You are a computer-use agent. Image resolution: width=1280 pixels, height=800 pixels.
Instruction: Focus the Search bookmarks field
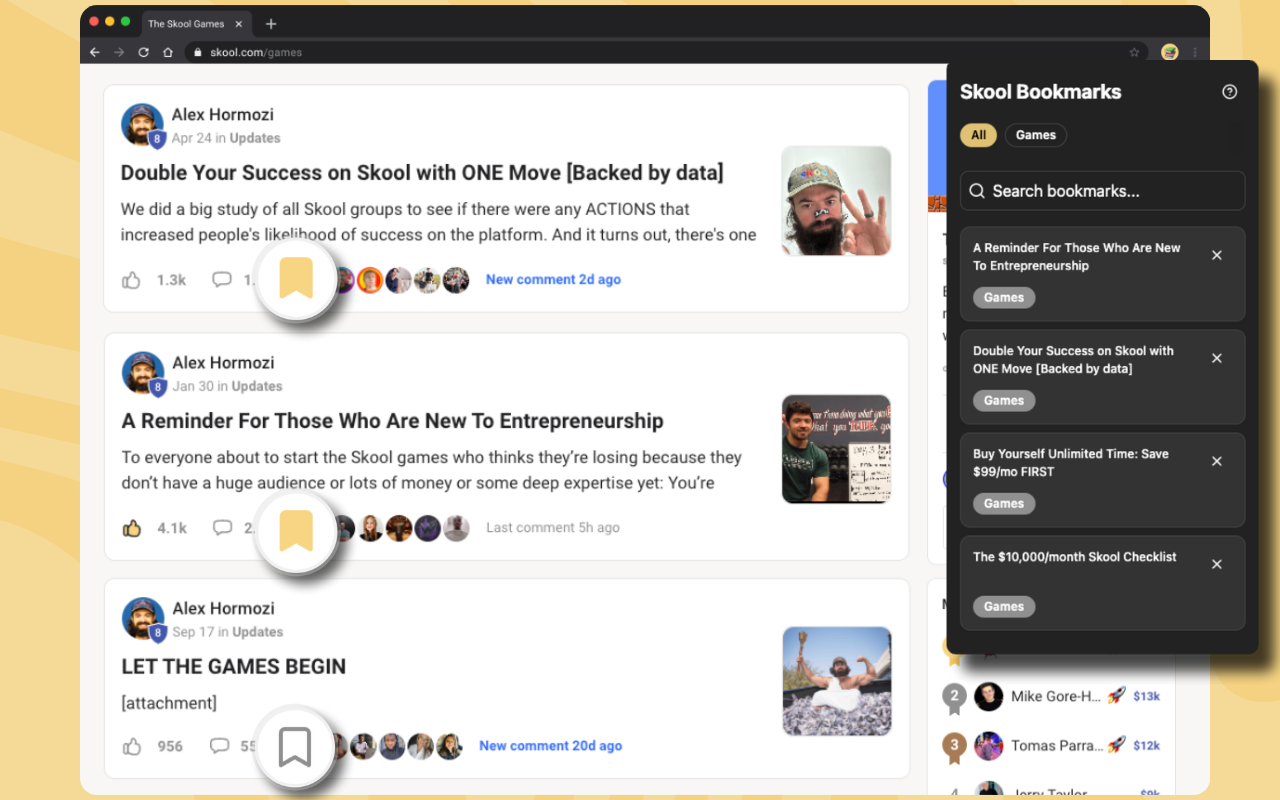coord(1103,191)
